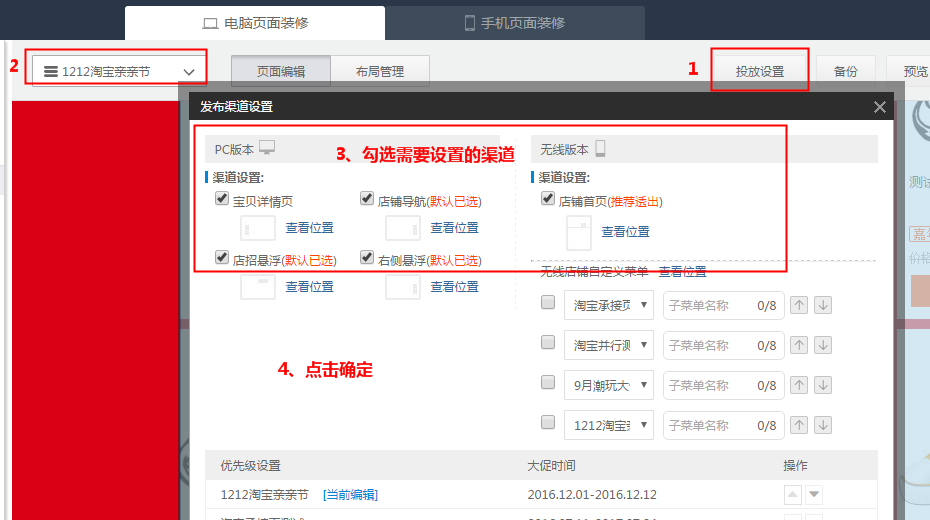Open the 1212淘宝亲亲节 page selector dropdown
The height and width of the screenshot is (520, 930).
[120, 71]
